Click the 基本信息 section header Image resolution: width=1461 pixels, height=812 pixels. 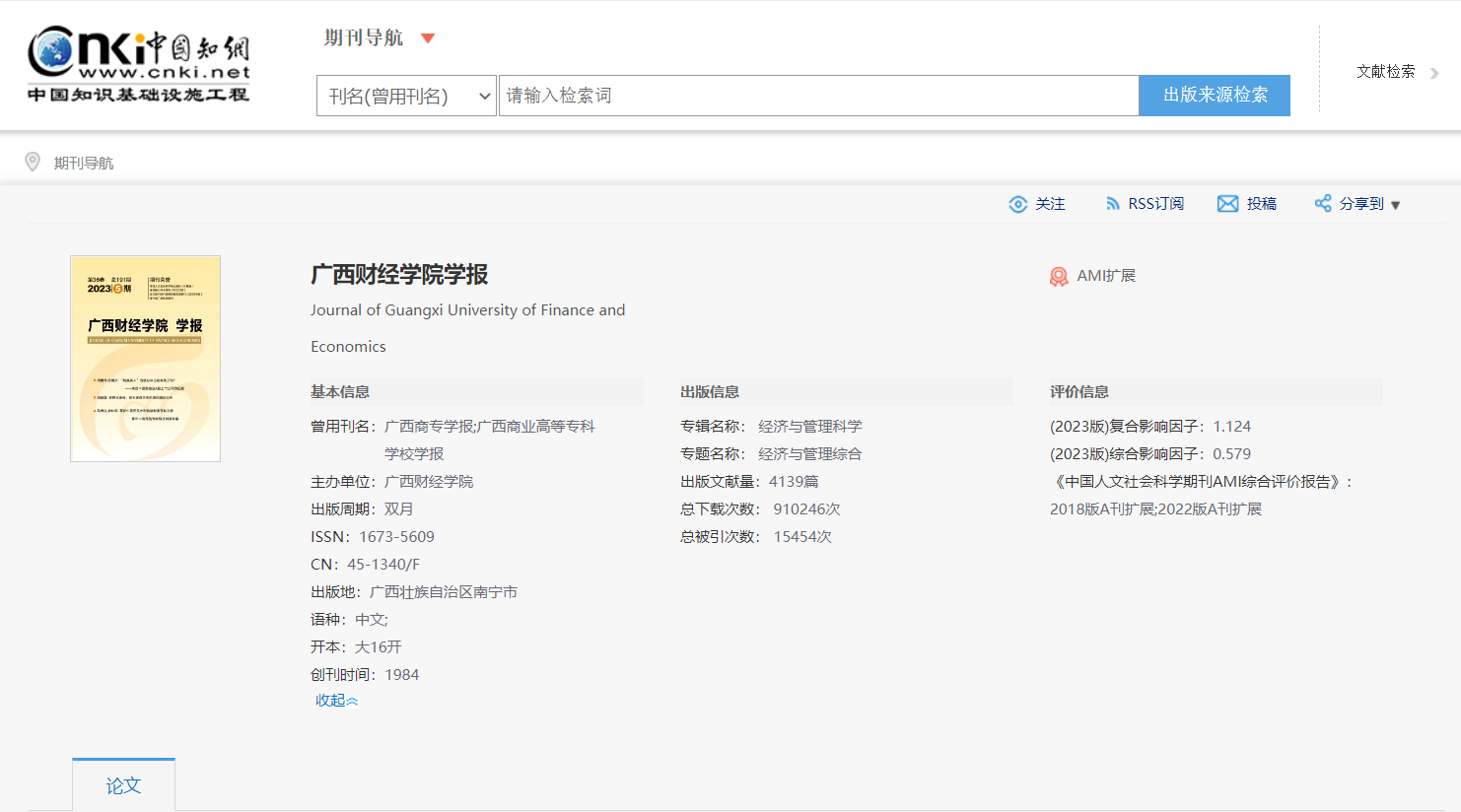[x=340, y=392]
